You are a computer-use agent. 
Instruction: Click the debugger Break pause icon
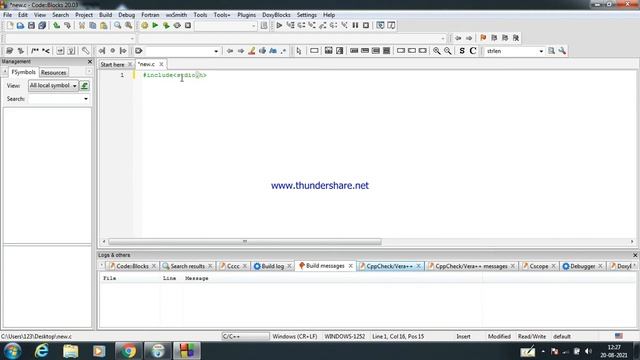355,26
